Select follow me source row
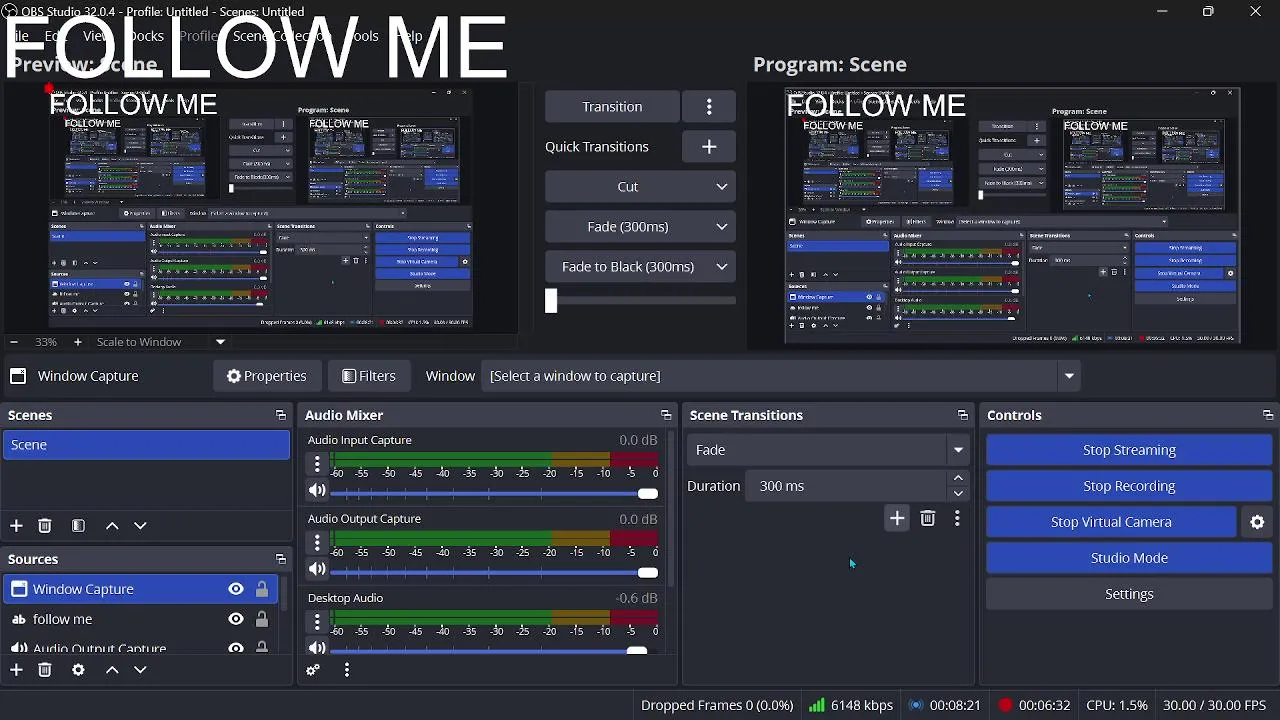 point(142,619)
